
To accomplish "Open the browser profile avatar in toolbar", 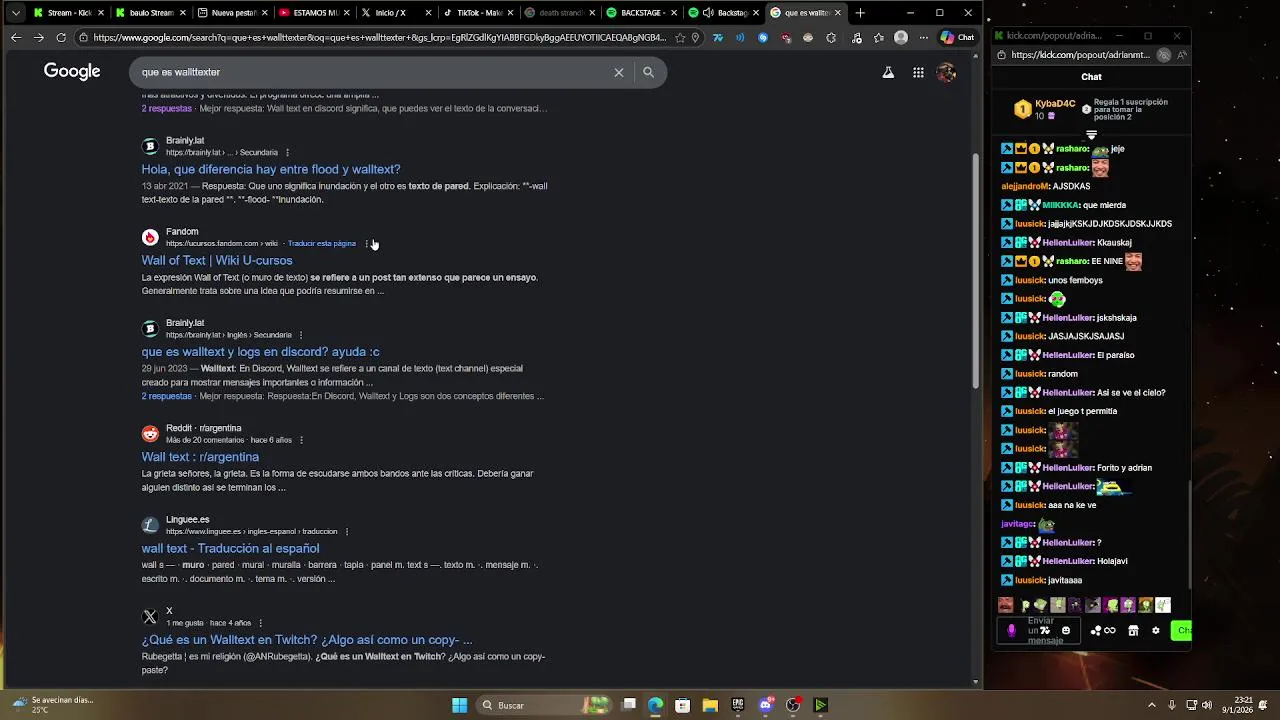I will (x=901, y=37).
